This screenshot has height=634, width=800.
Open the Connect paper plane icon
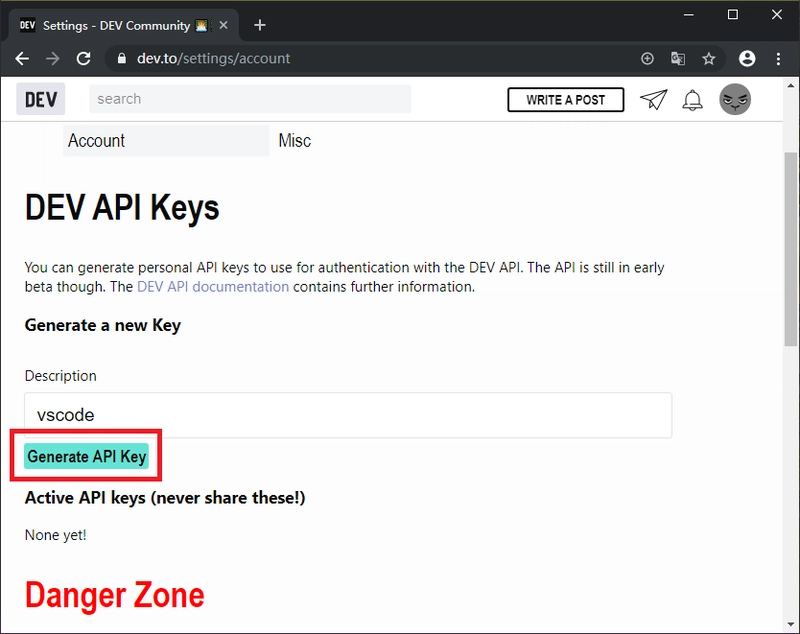pyautogui.click(x=654, y=99)
